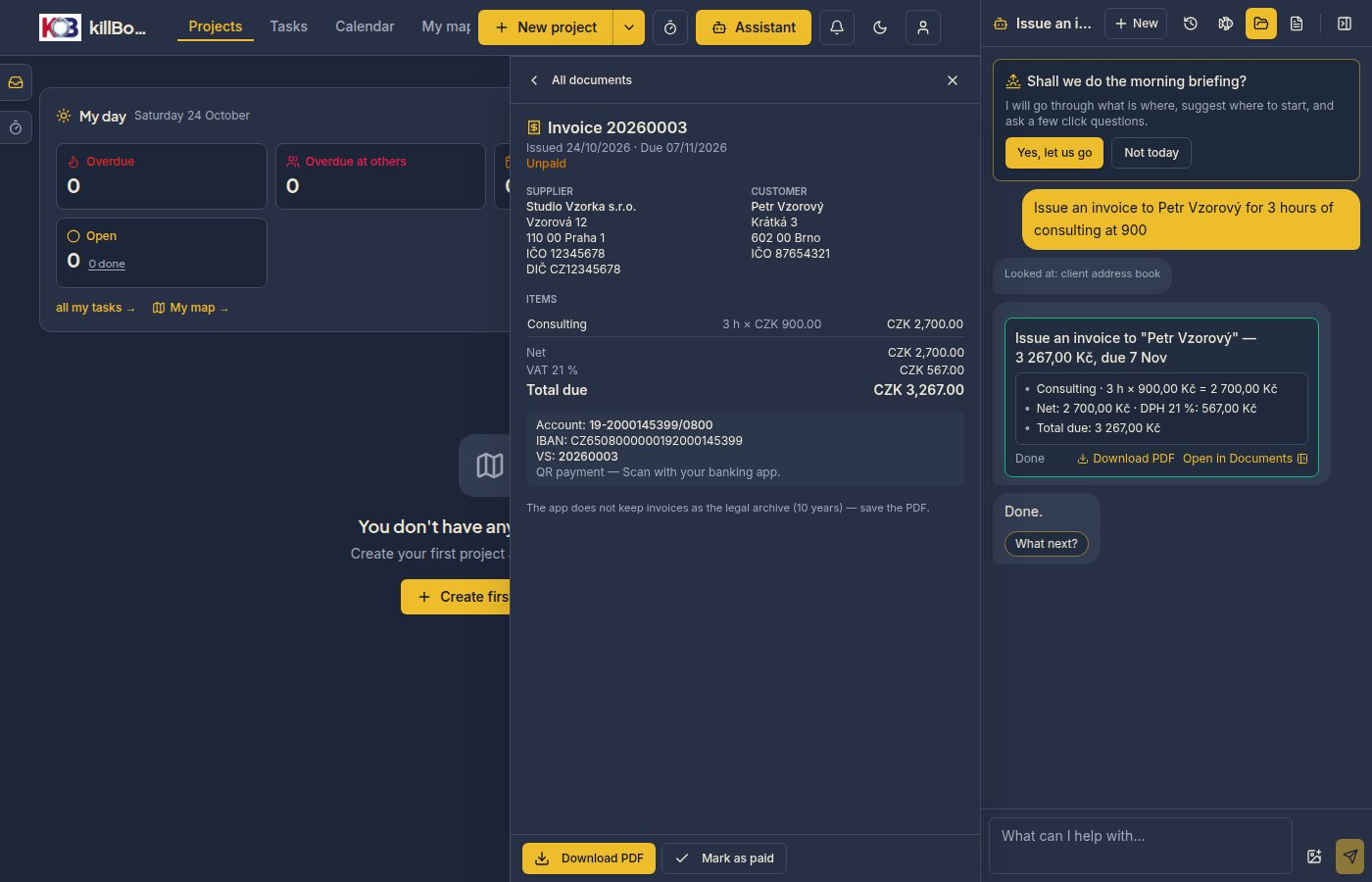Go back to All documents
Viewport: 1372px width, 882px height.
coord(581,80)
